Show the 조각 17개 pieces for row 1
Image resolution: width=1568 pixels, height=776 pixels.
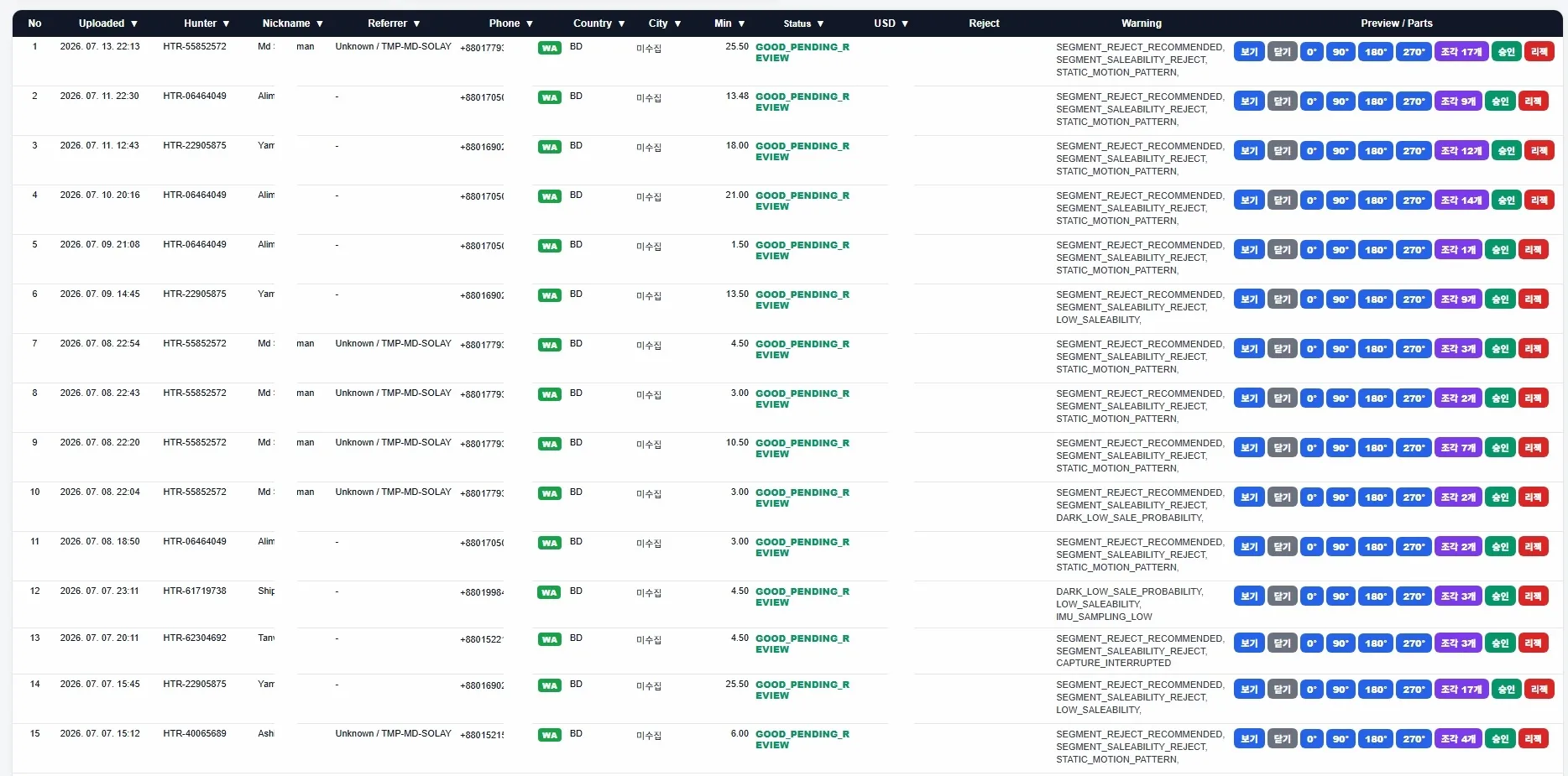1461,52
